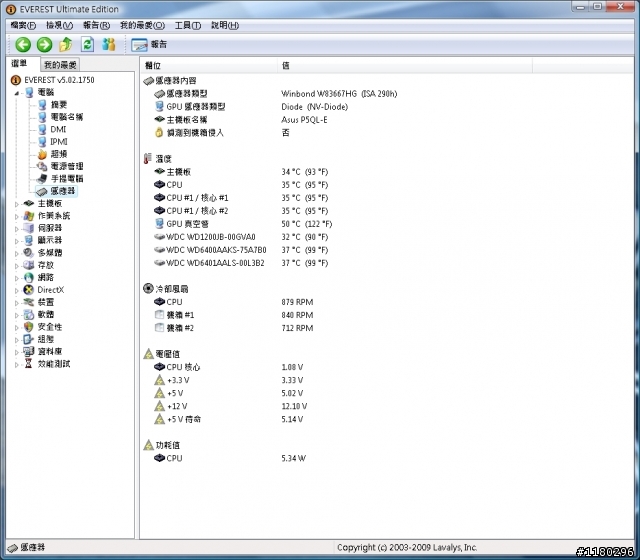The height and width of the screenshot is (560, 640).
Task: Click the warning icon beside 功耗值
Action: pyautogui.click(x=148, y=445)
